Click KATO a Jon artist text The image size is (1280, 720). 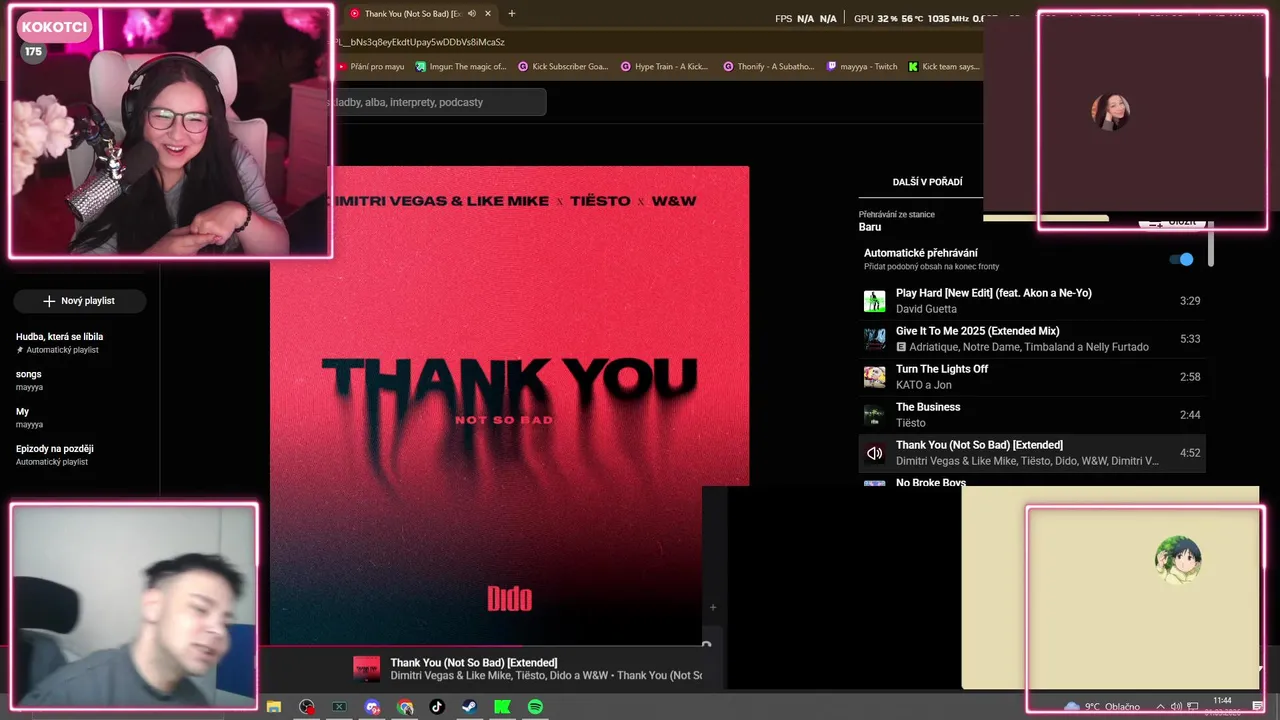pyautogui.click(x=923, y=385)
